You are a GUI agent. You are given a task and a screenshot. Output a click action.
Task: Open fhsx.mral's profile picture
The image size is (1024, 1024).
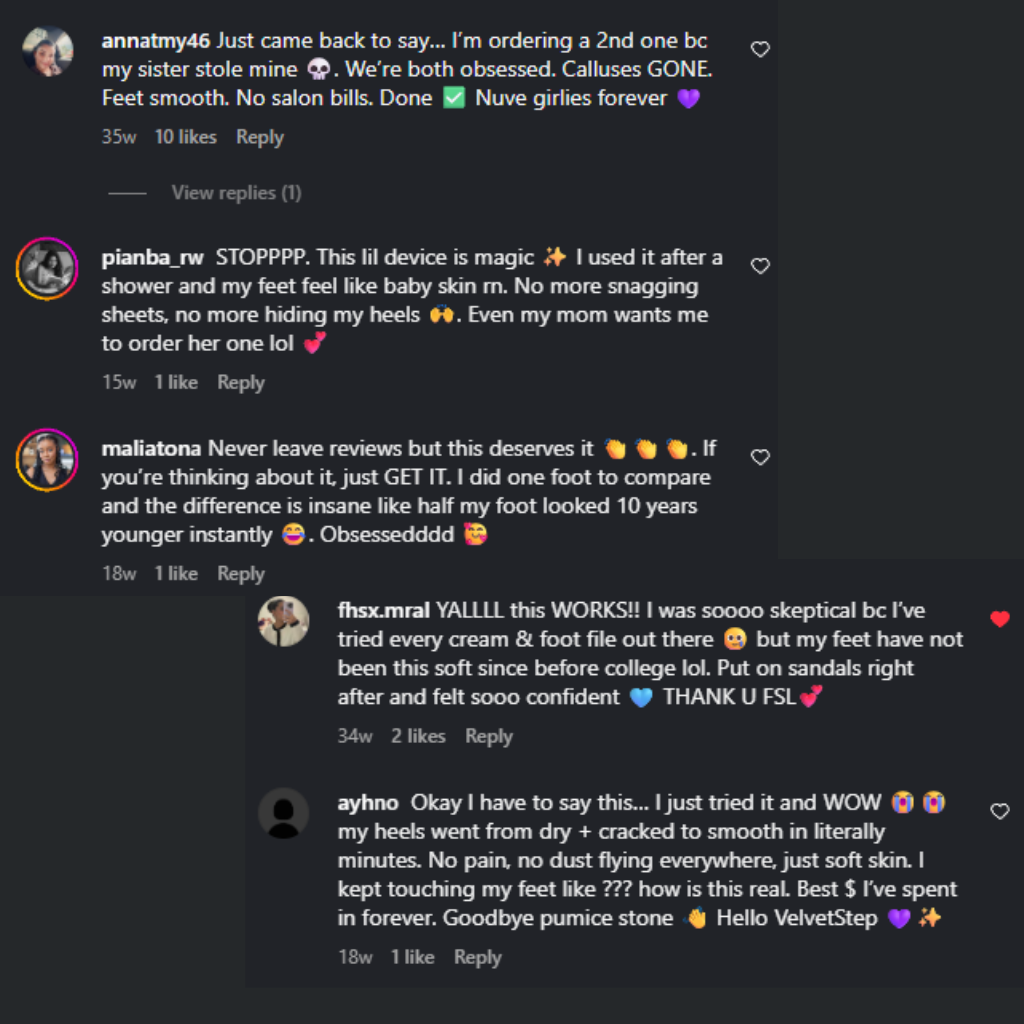click(283, 621)
